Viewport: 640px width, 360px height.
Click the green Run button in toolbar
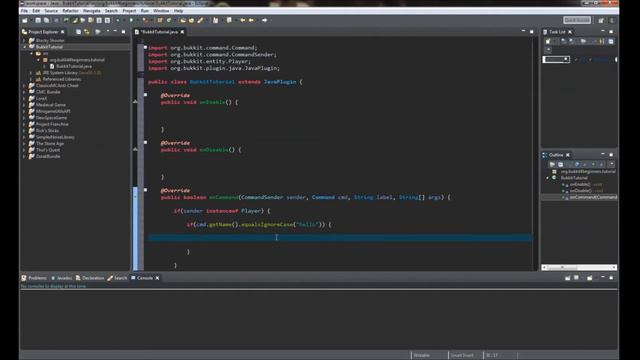click(x=131, y=20)
